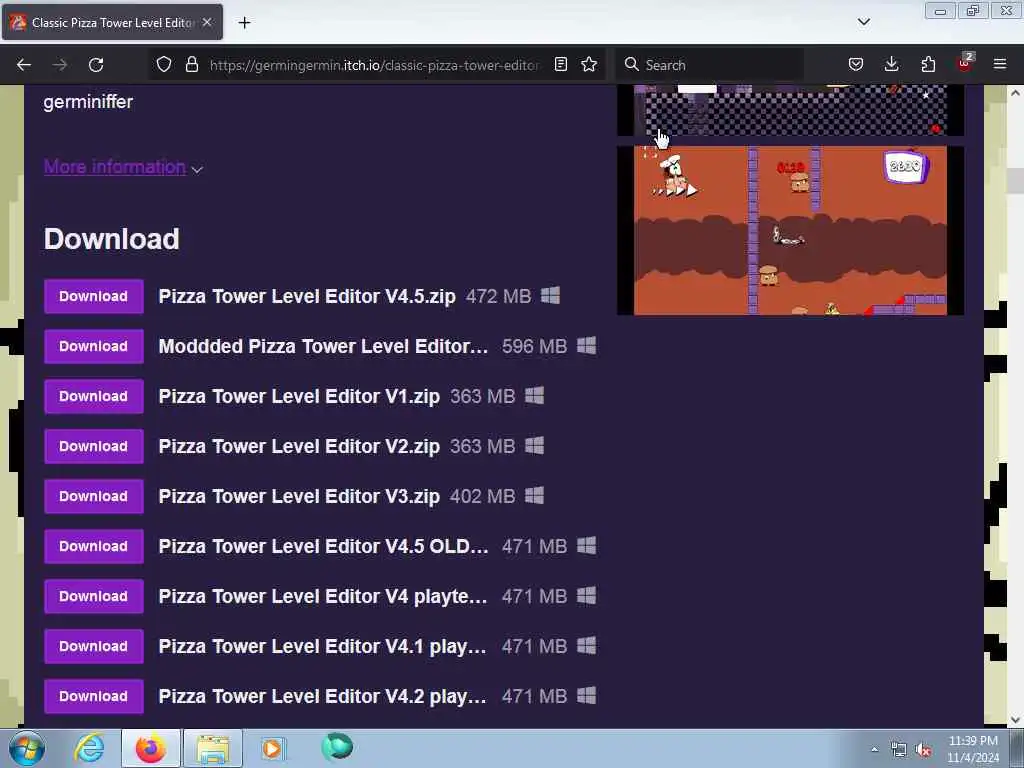The height and width of the screenshot is (768, 1024).
Task: Click the Download section heading
Action: pos(112,239)
